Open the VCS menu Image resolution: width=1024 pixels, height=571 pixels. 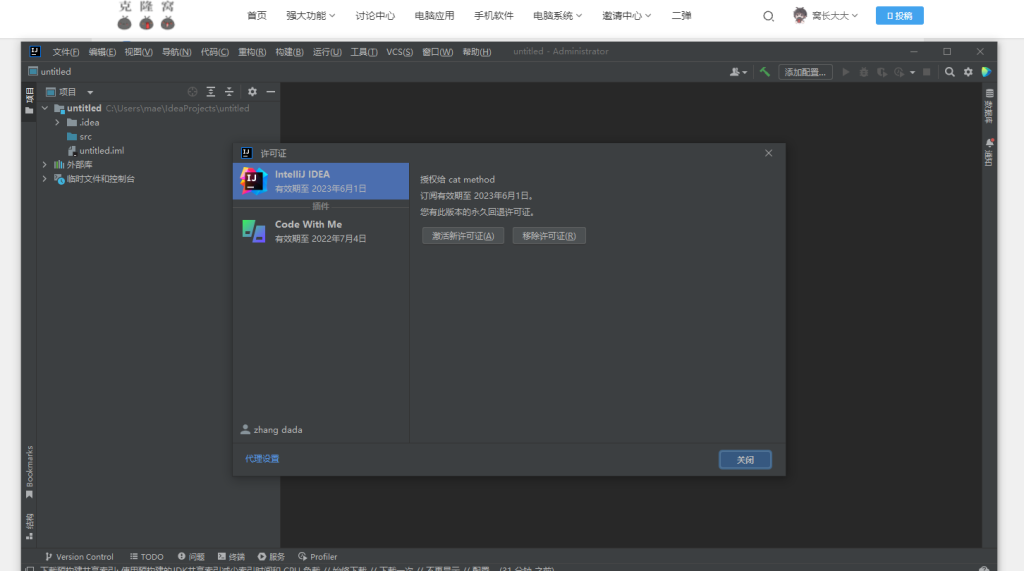coord(399,52)
